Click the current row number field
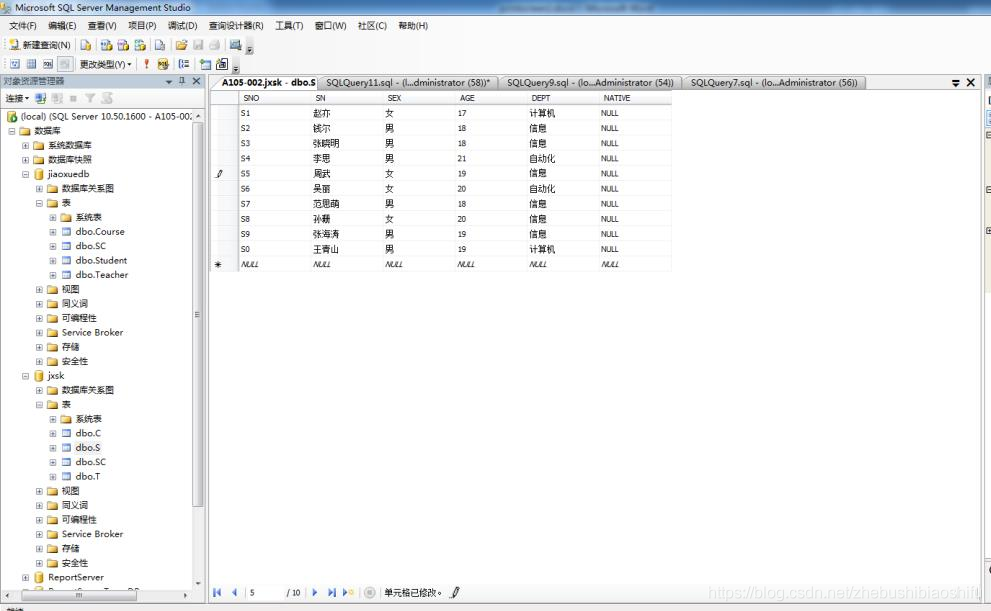The image size is (991, 611). click(x=265, y=593)
